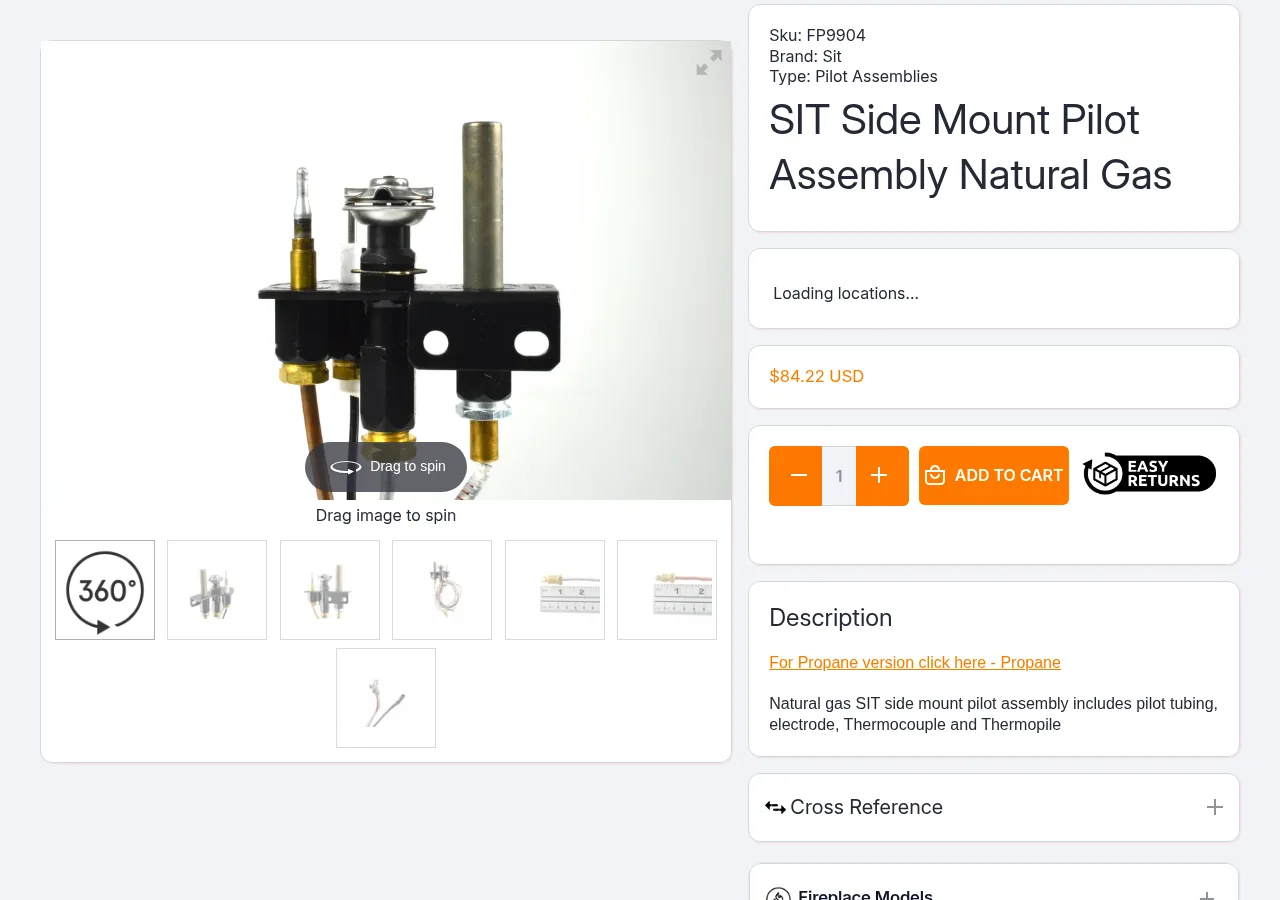Select the 360° spin view thumbnail
The image size is (1280, 900).
105,590
